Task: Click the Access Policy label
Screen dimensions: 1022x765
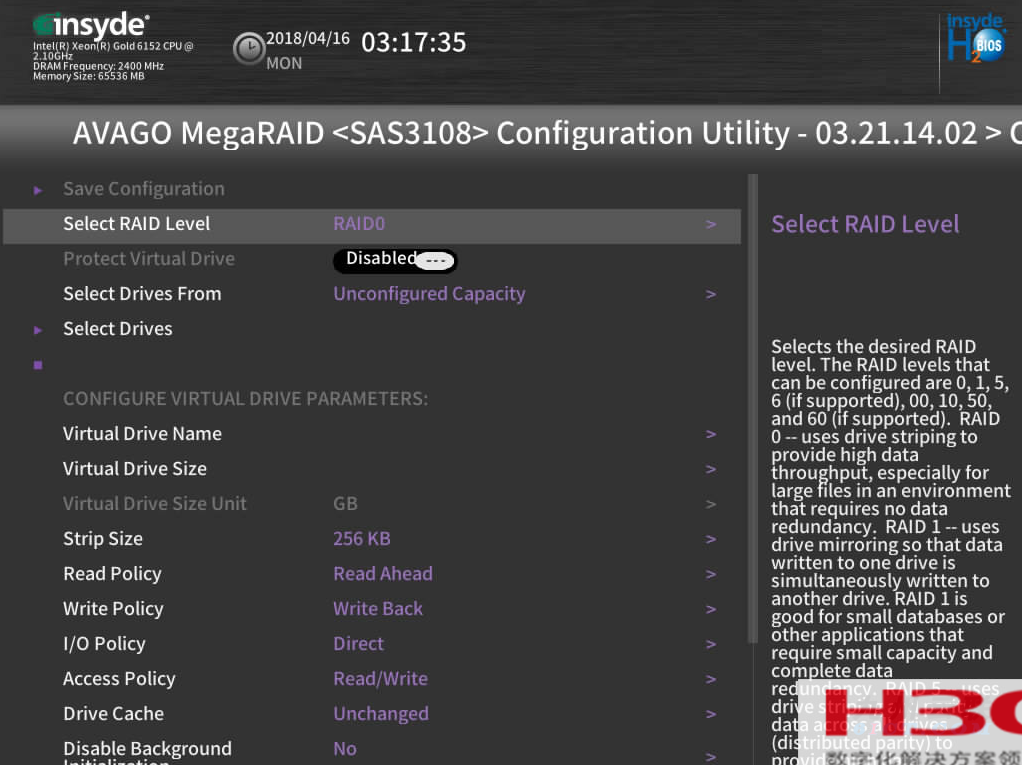Action: (x=119, y=678)
